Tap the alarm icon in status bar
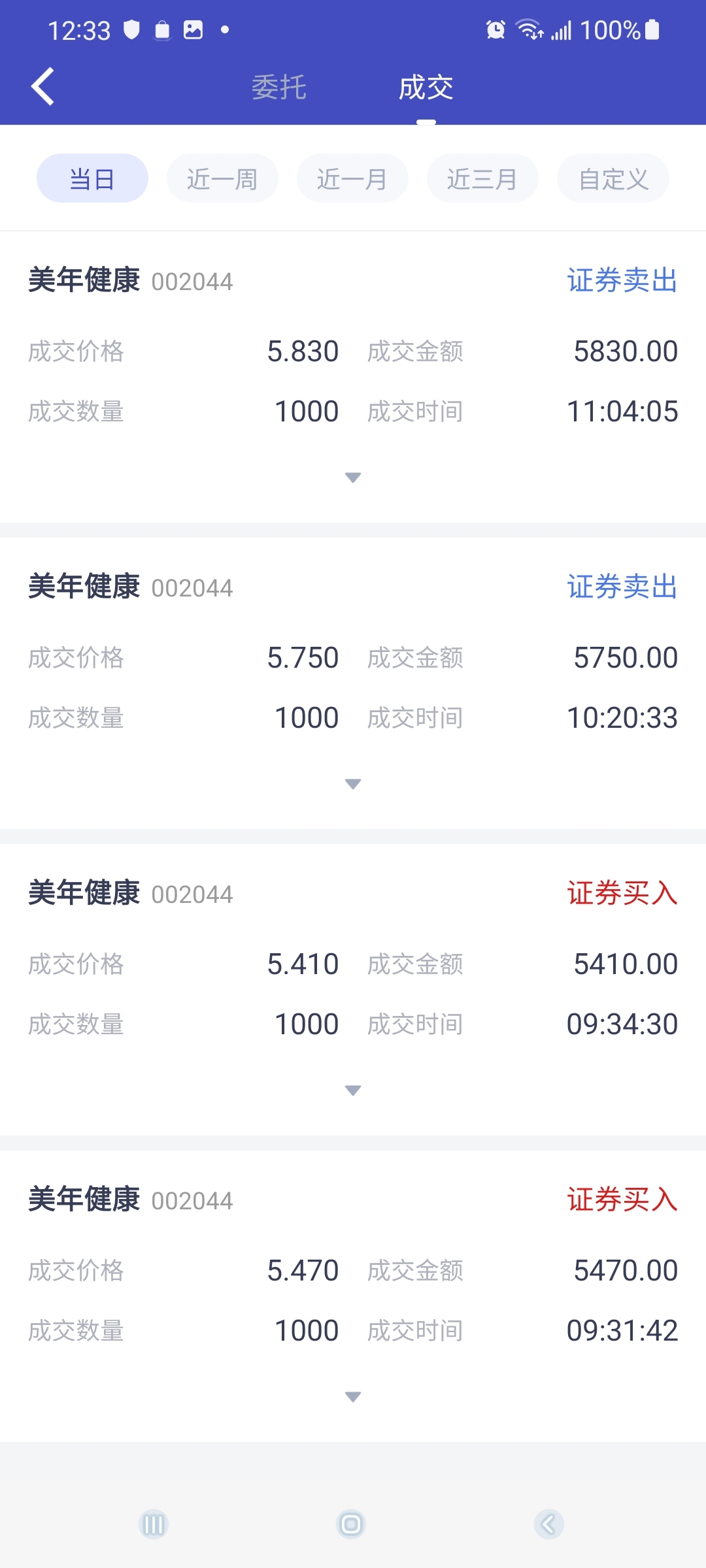Screen dimensions: 706x1568 tap(496, 30)
